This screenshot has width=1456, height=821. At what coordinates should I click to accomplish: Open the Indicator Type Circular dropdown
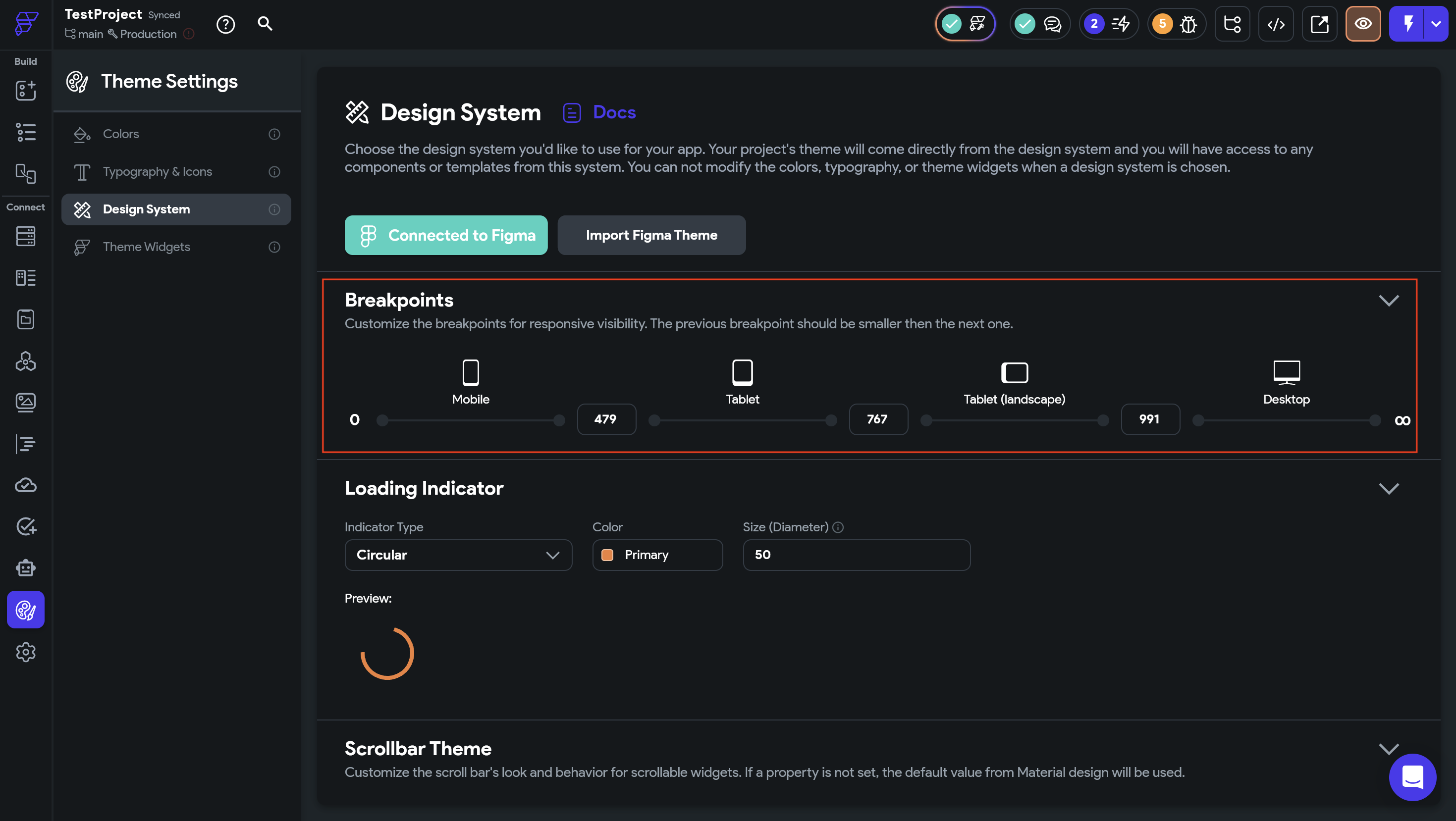458,555
